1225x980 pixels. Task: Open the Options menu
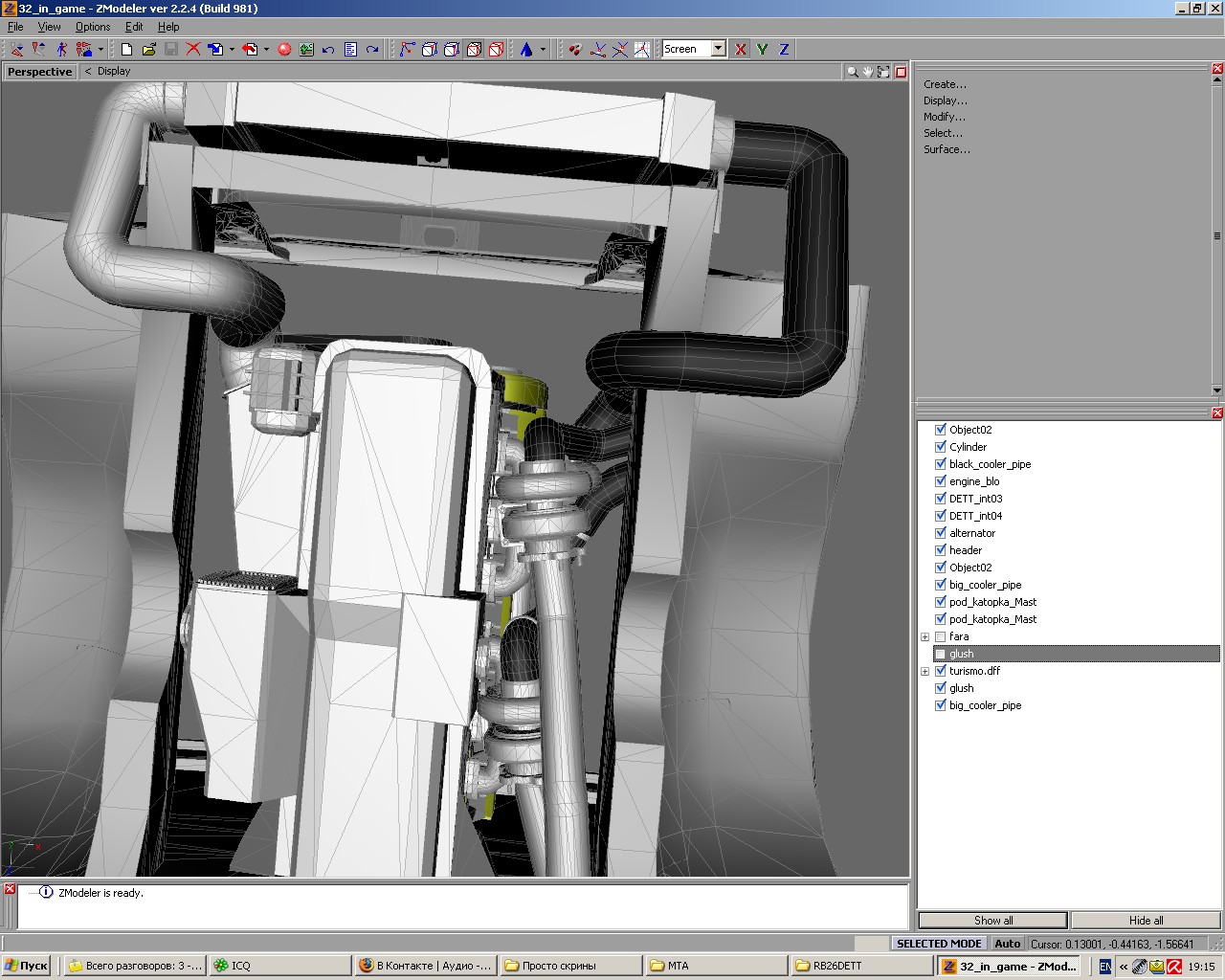pos(93,27)
